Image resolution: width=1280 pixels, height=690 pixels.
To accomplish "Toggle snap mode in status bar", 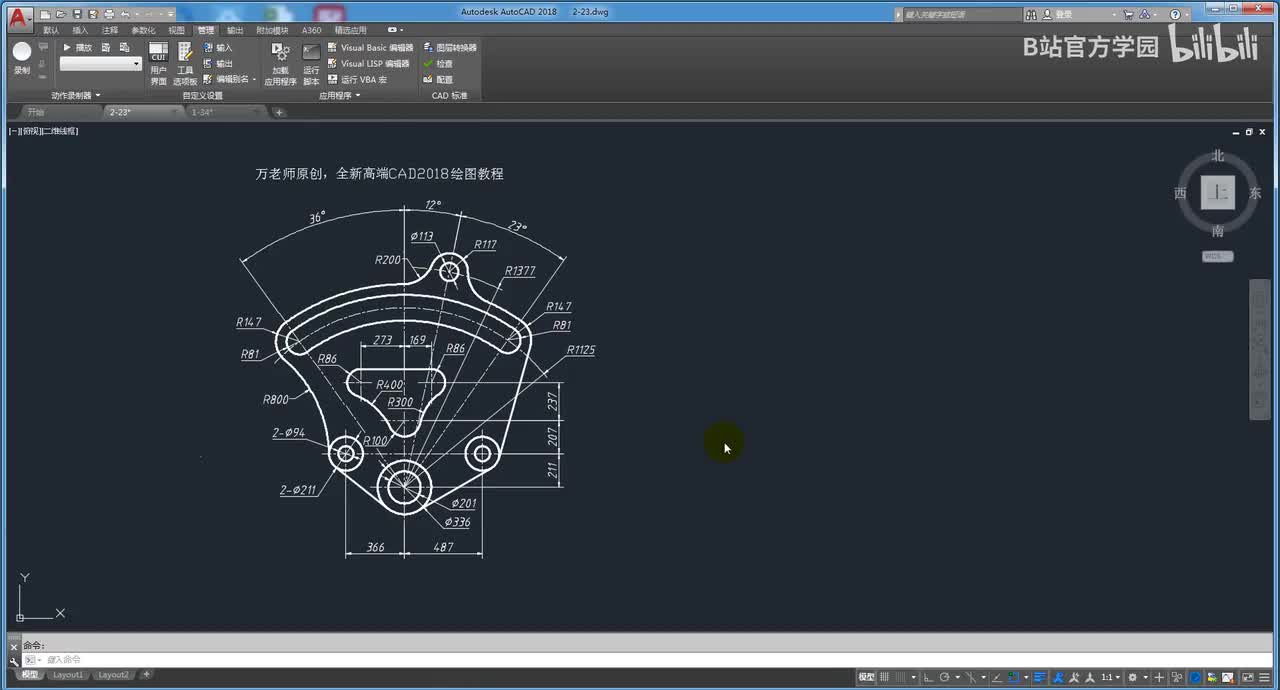I will [x=901, y=677].
